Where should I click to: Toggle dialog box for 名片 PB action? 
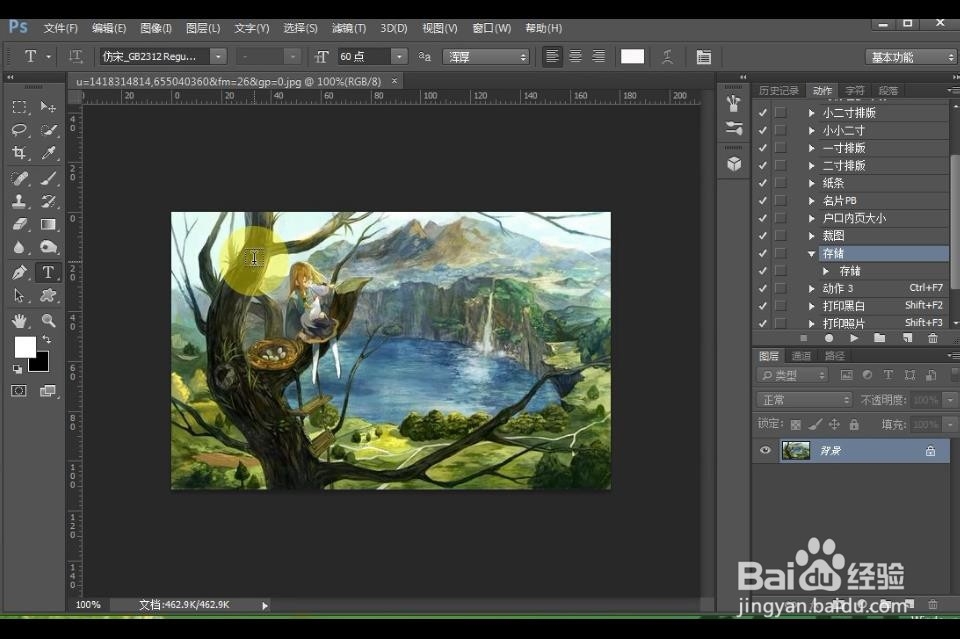click(x=781, y=200)
